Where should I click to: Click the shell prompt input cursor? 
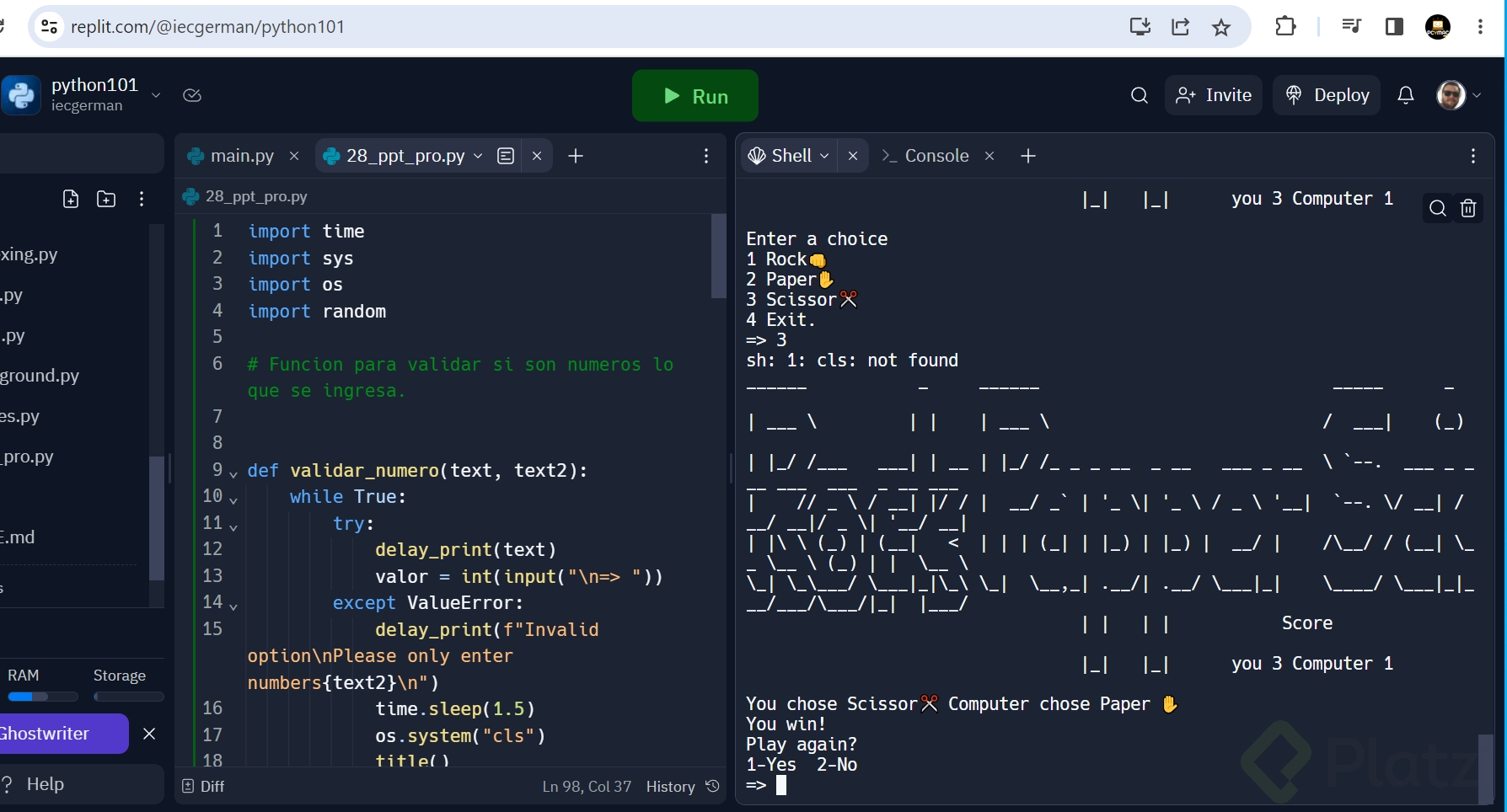pyautogui.click(x=781, y=785)
